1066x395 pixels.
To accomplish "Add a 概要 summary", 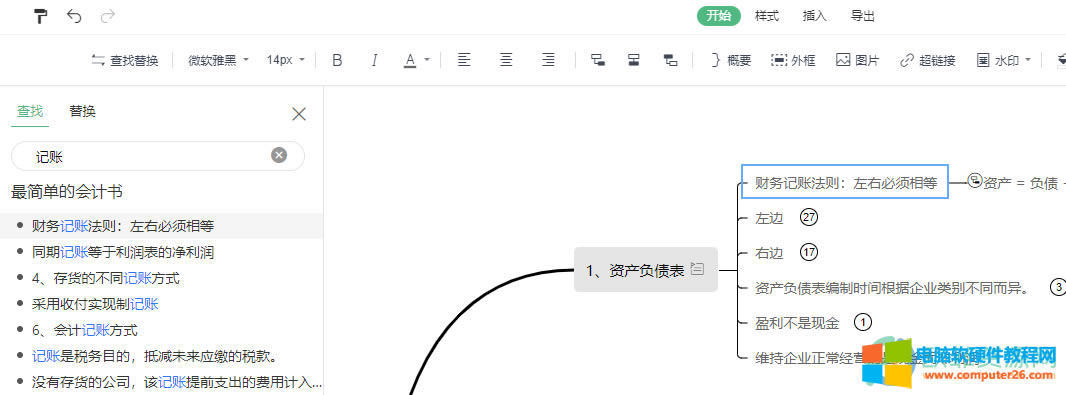I will point(731,61).
